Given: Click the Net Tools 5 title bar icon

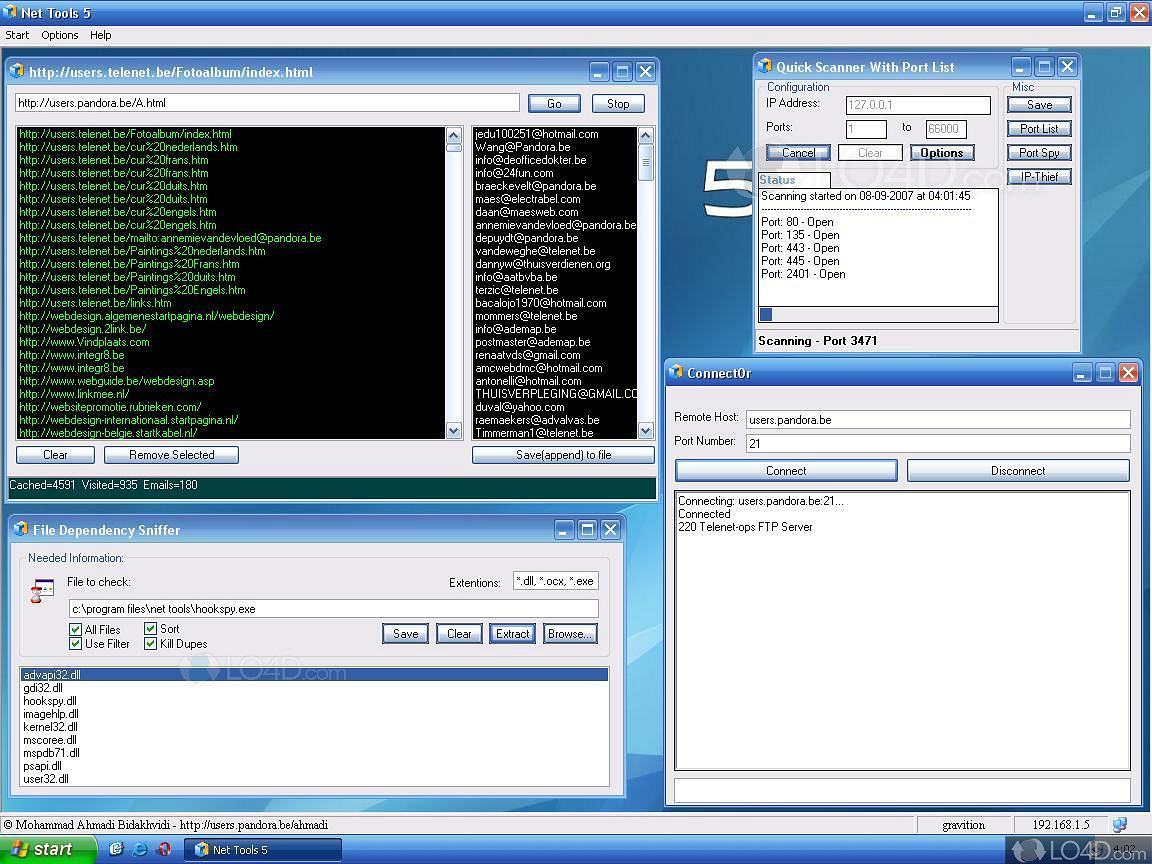Looking at the screenshot, I should point(10,13).
